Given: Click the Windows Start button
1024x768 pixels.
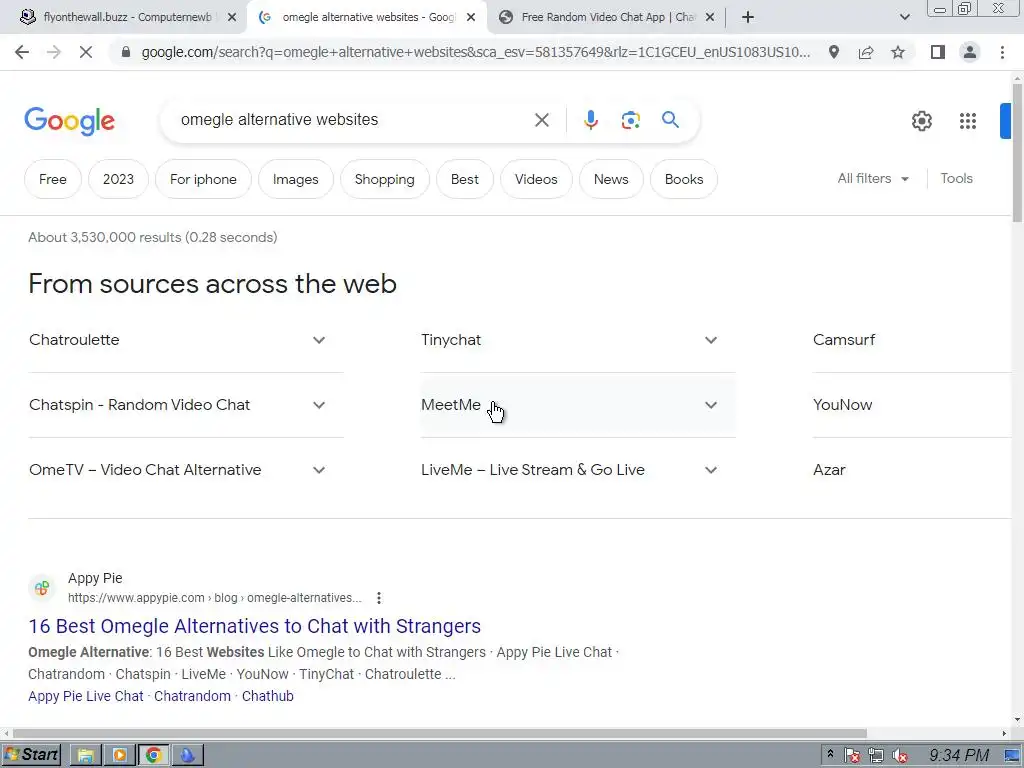Looking at the screenshot, I should (31, 755).
